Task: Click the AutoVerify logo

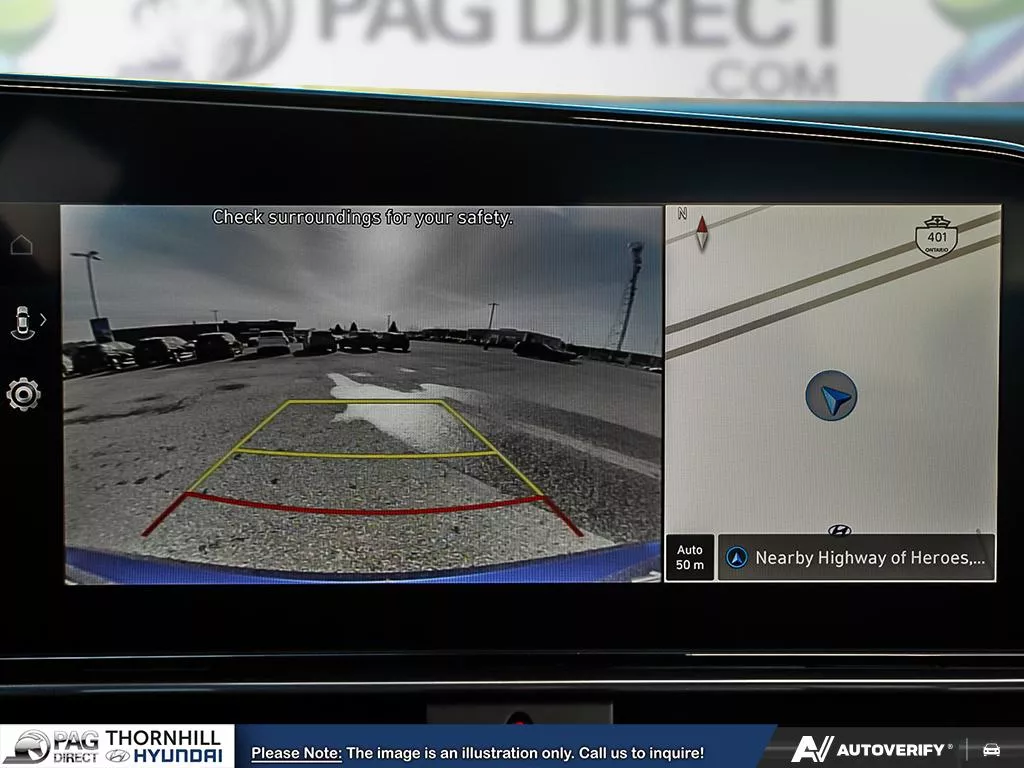Action: point(870,749)
